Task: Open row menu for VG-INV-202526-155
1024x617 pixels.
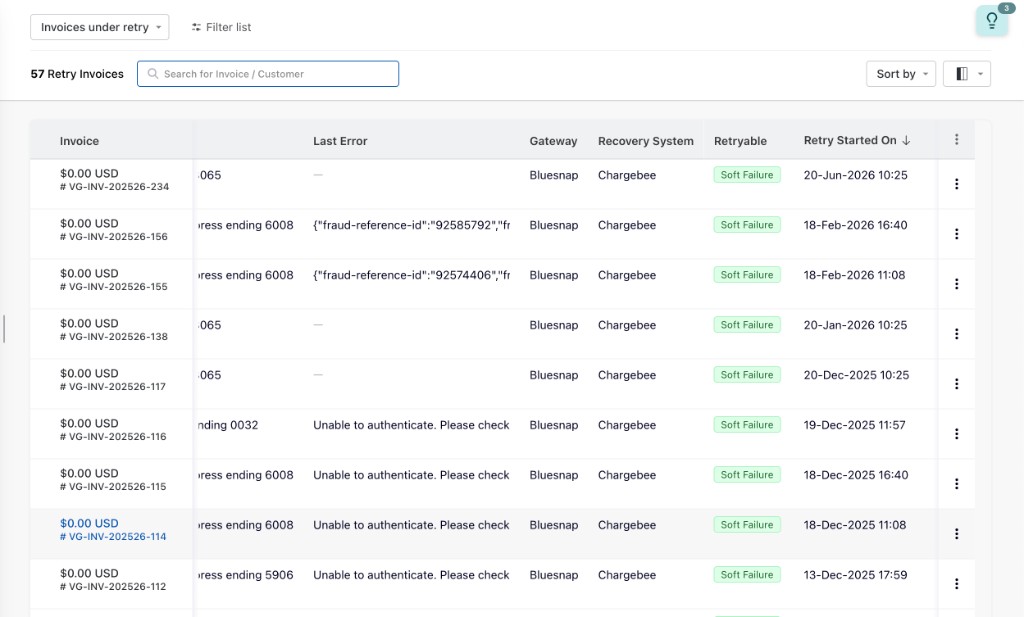Action: point(956,284)
